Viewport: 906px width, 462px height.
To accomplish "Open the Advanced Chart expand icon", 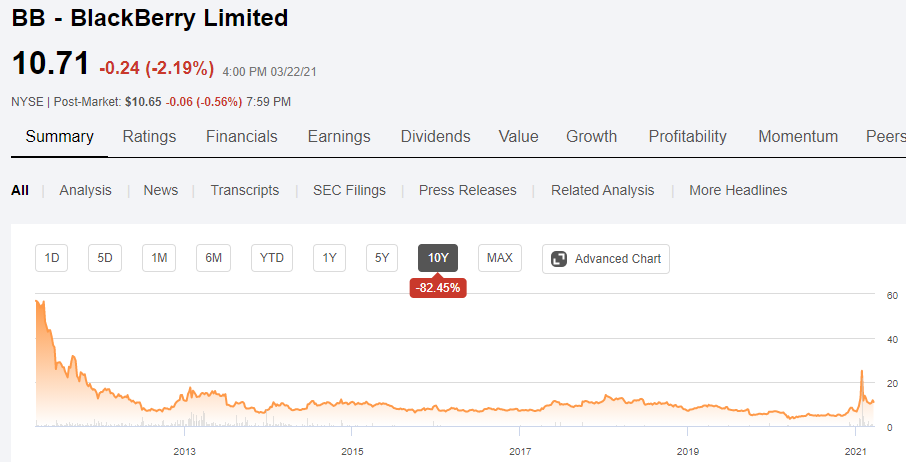I will pyautogui.click(x=559, y=259).
